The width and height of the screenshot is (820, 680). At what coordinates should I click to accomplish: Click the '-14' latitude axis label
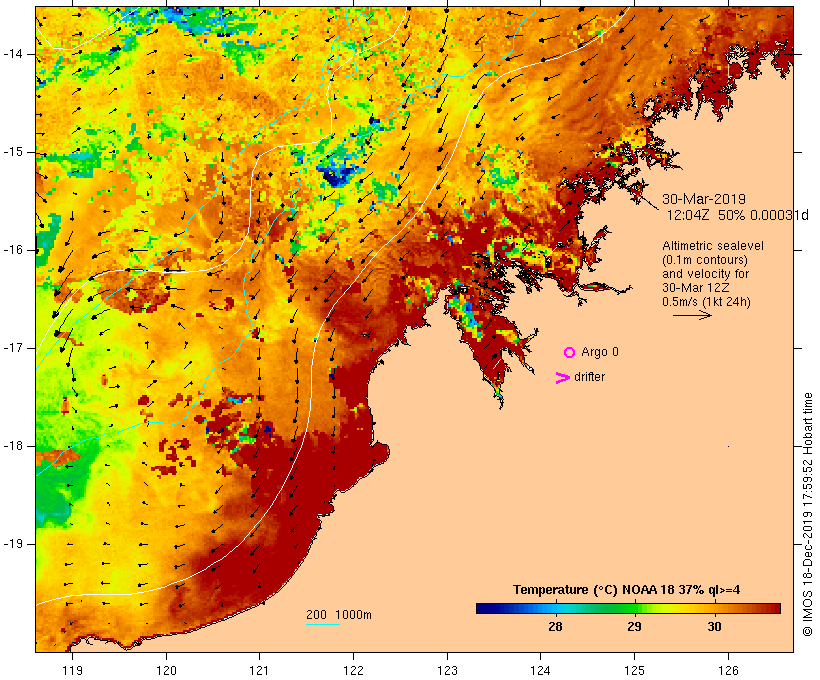tap(13, 54)
